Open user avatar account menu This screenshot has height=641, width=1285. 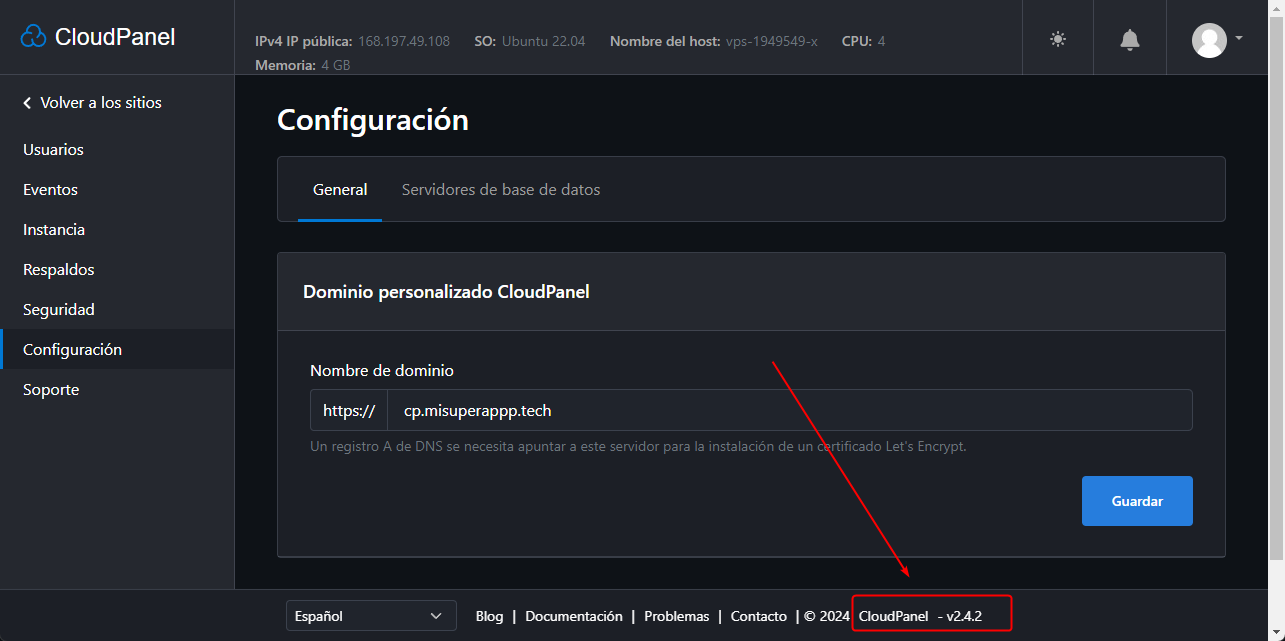1209,40
